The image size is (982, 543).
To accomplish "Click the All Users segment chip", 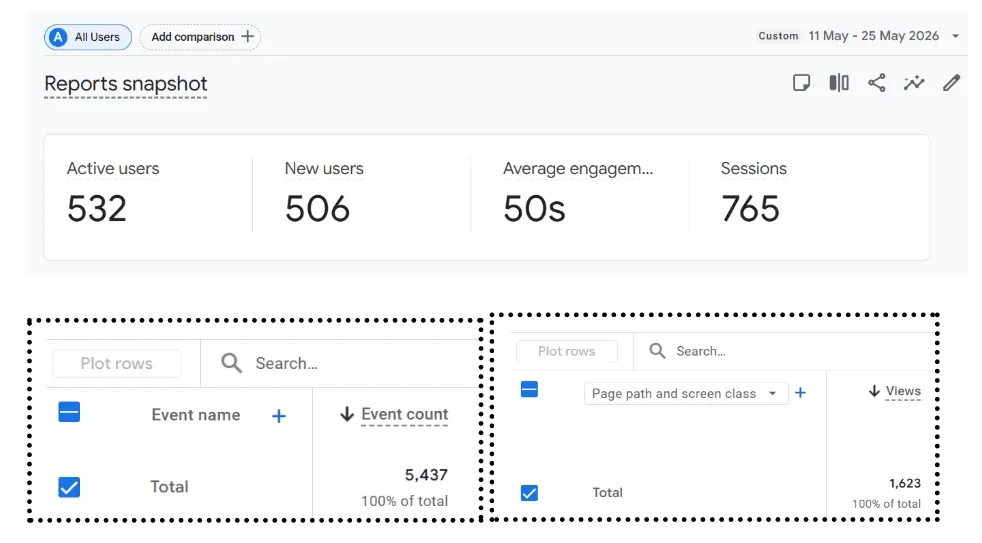I will 88,37.
